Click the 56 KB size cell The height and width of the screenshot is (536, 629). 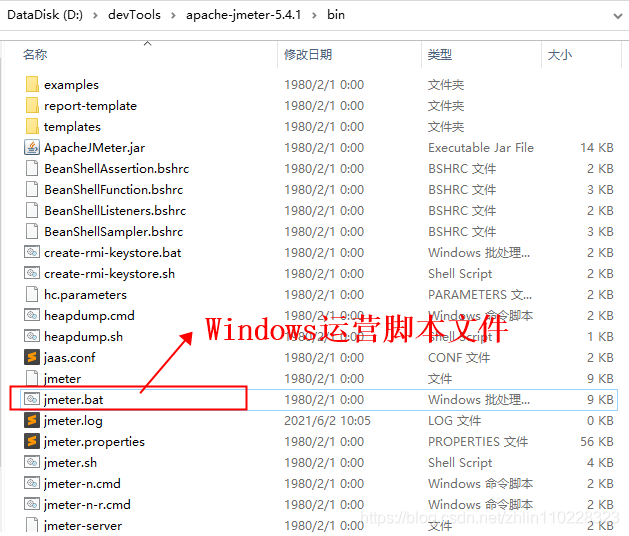[x=597, y=441]
